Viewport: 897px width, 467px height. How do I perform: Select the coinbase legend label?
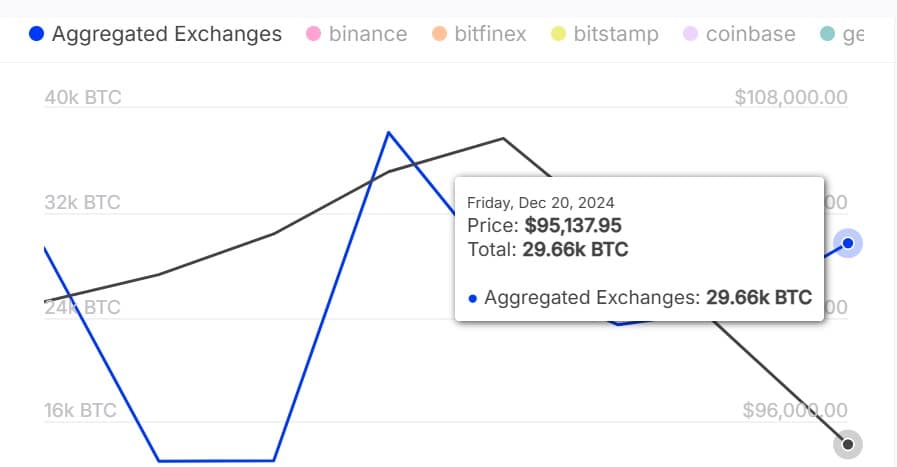tap(750, 34)
